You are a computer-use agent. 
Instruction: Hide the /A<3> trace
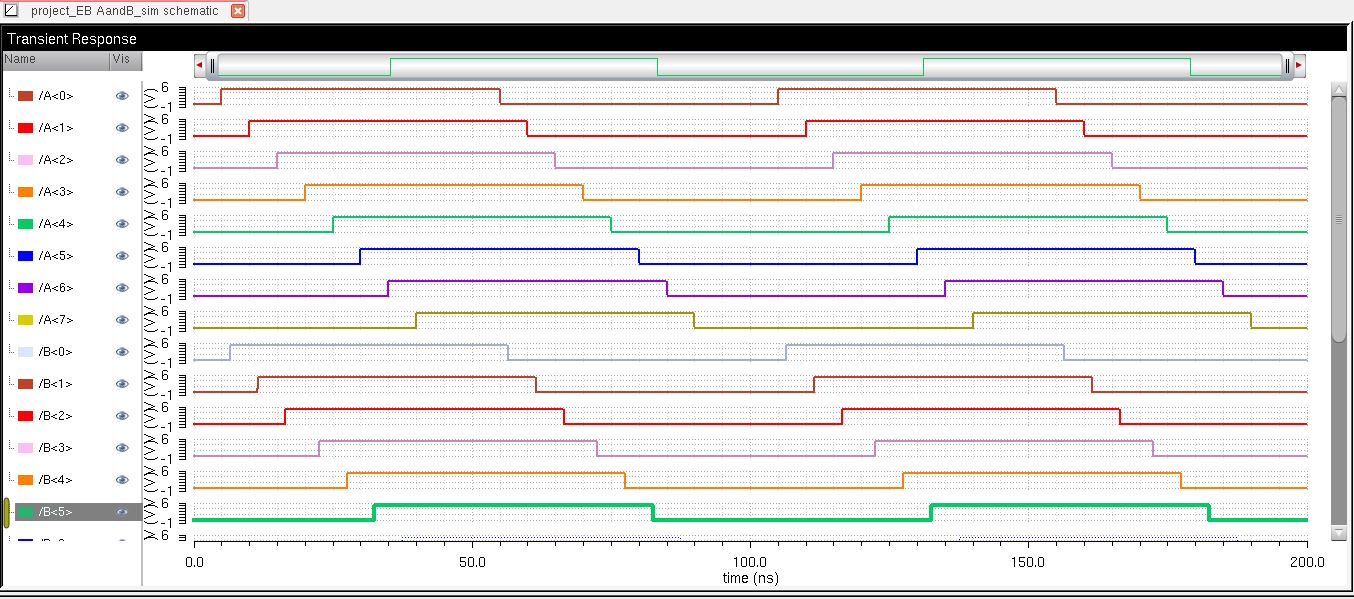122,192
